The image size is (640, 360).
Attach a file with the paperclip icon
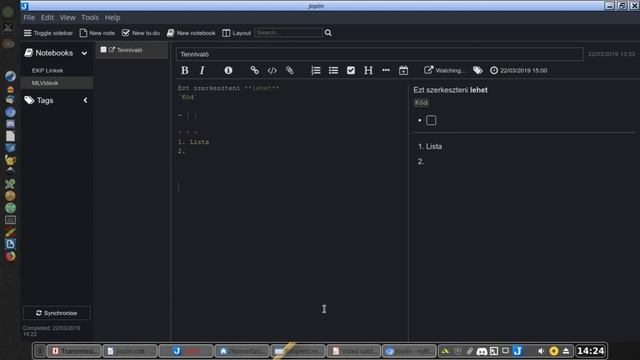289,70
